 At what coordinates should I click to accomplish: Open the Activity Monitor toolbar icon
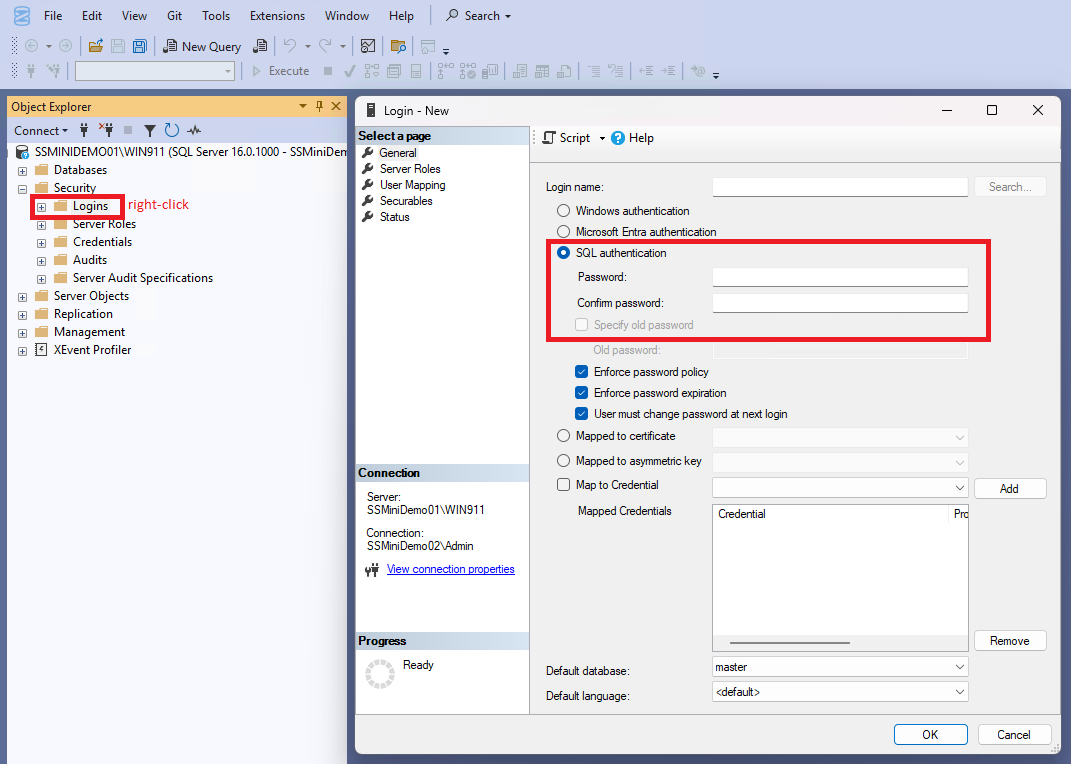tap(367, 46)
